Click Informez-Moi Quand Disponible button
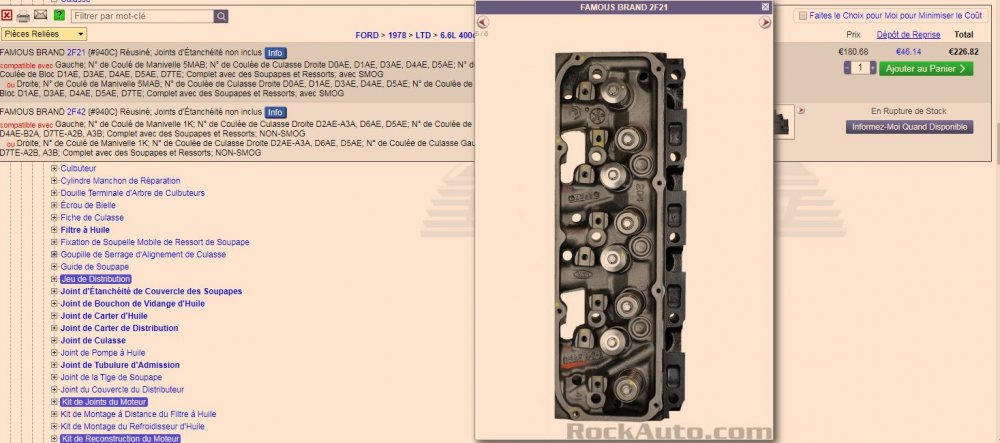Screen dimensions: 1000x443 click(909, 127)
